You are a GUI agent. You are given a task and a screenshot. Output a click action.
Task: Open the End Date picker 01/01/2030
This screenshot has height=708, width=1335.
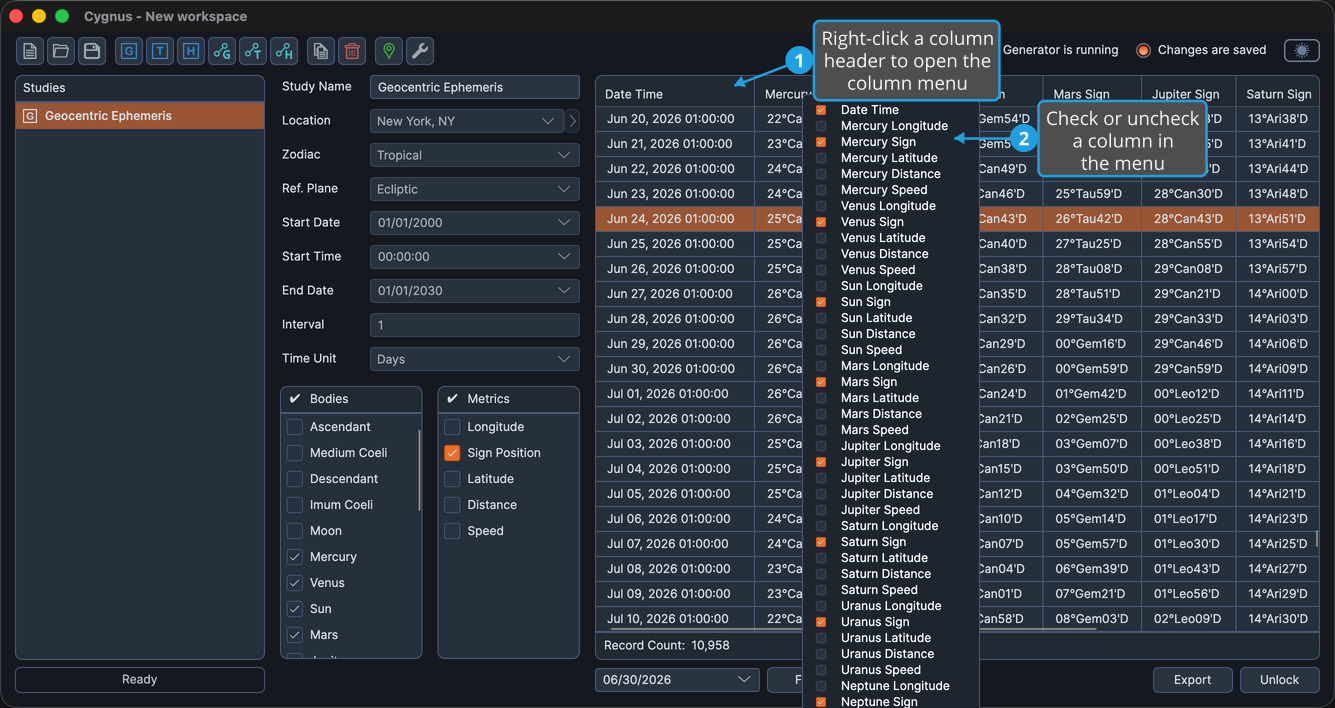coord(475,291)
